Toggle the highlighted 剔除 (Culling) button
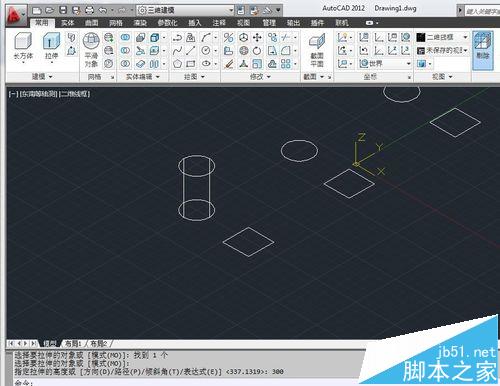Image resolution: width=500 pixels, height=386 pixels. (483, 51)
